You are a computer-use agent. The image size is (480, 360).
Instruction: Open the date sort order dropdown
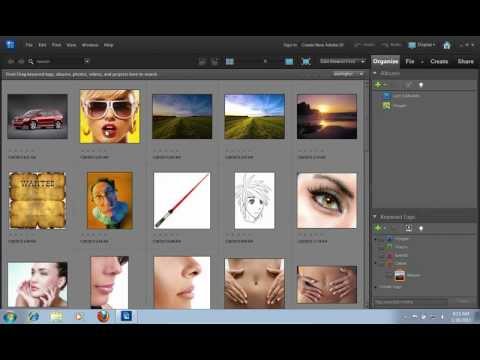[x=343, y=61]
